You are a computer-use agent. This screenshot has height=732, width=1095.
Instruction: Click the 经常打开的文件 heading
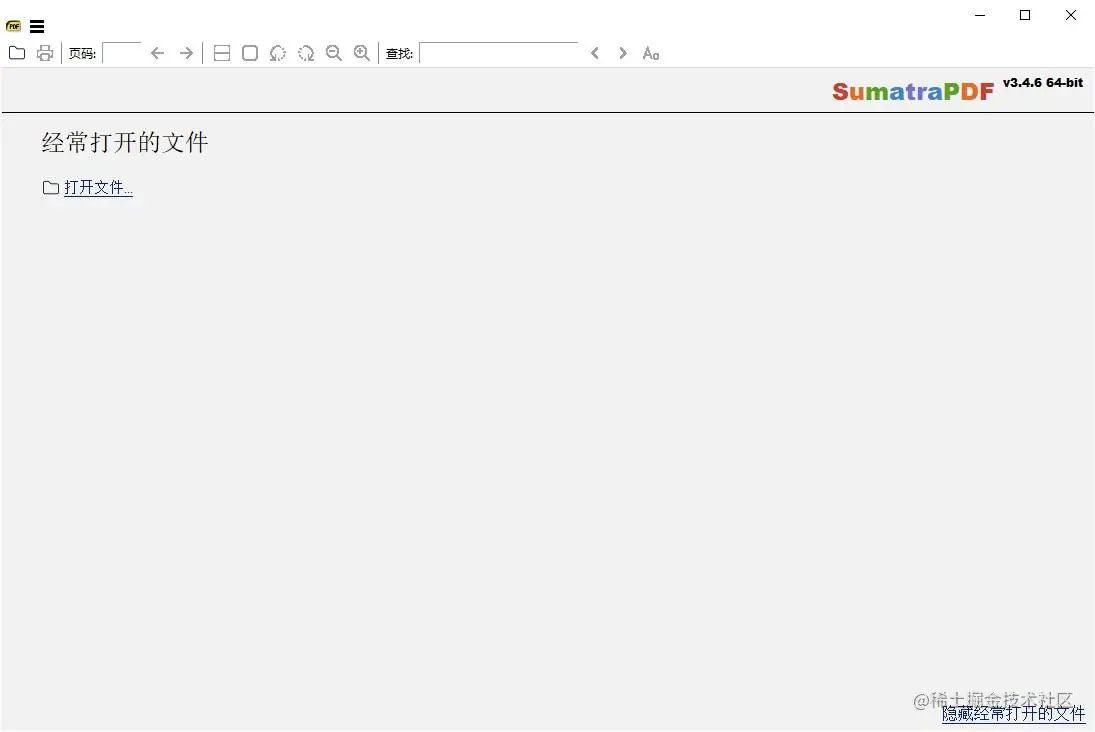pos(125,142)
